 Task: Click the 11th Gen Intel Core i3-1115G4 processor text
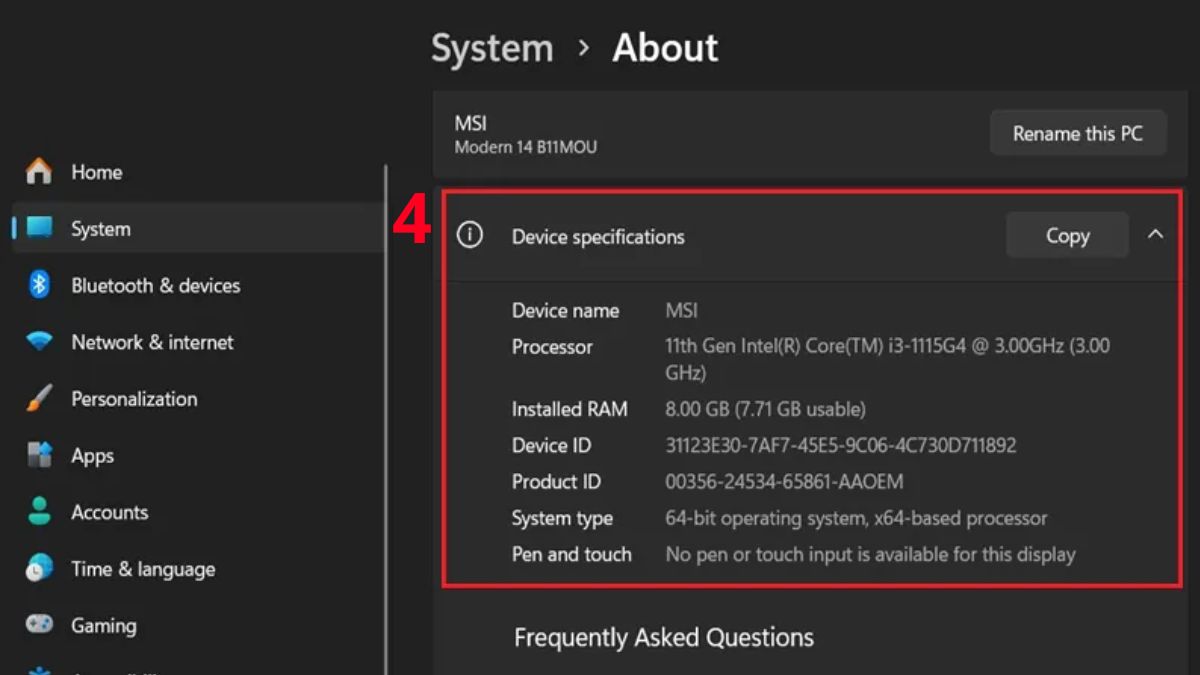point(888,359)
